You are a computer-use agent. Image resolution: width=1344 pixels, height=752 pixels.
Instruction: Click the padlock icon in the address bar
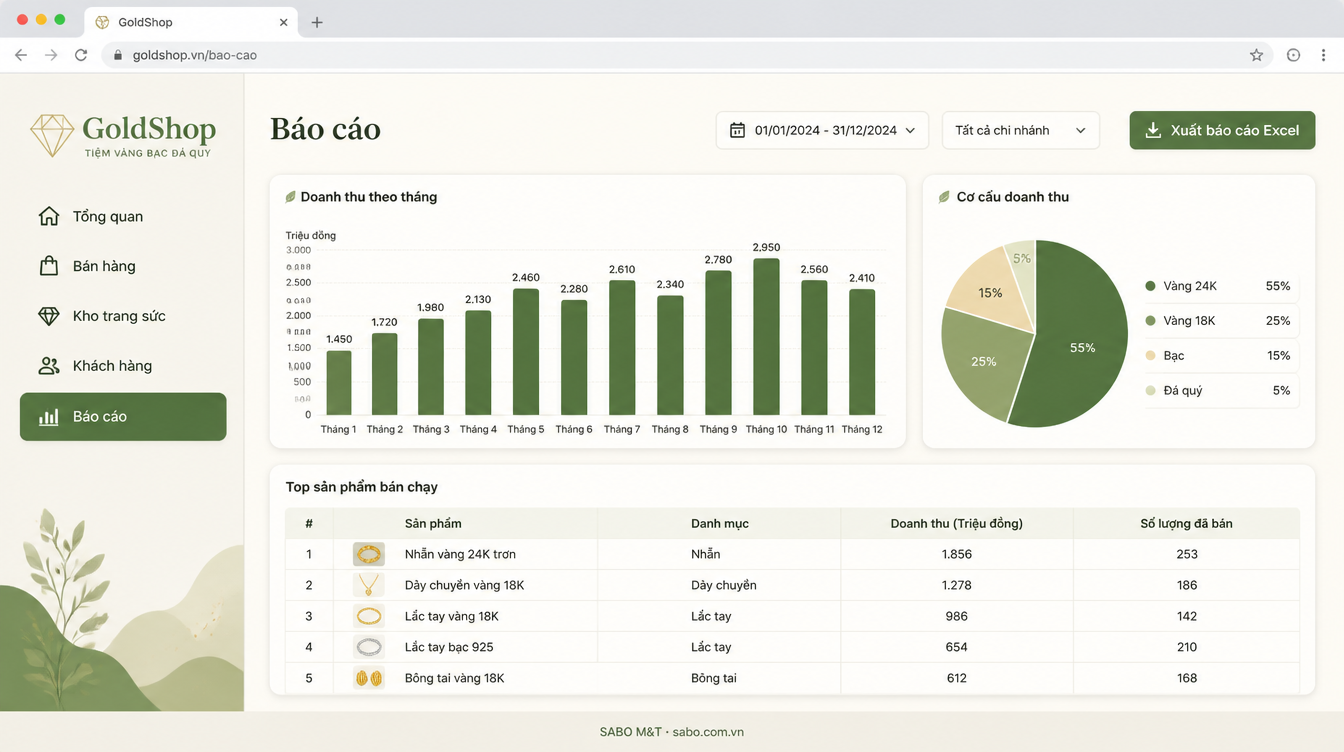[118, 55]
